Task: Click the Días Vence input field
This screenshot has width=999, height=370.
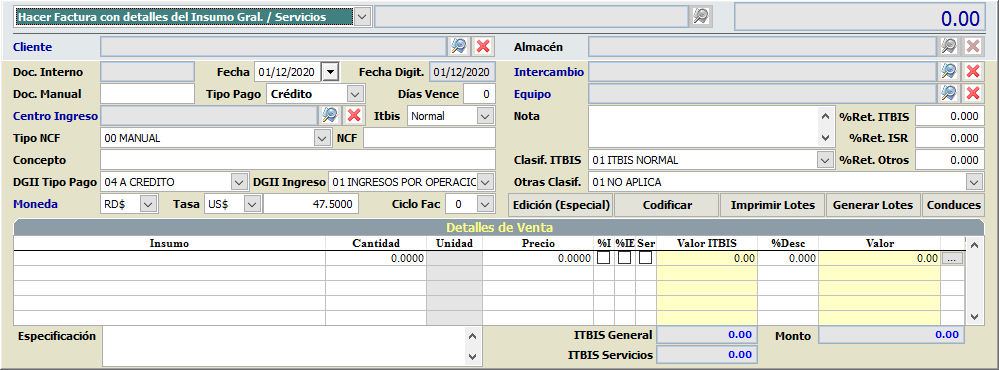Action: (479, 94)
